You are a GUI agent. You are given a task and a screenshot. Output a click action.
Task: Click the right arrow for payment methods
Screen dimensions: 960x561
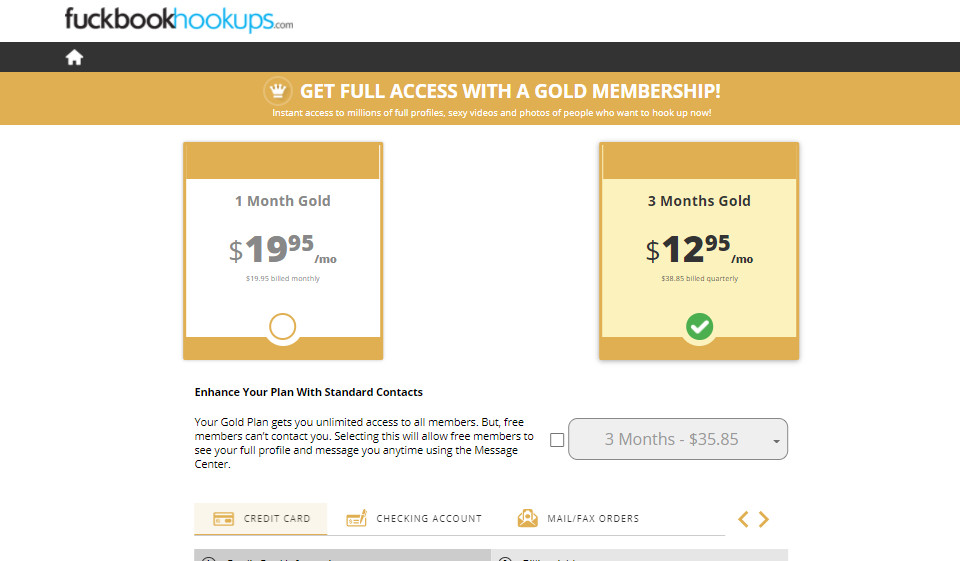764,519
